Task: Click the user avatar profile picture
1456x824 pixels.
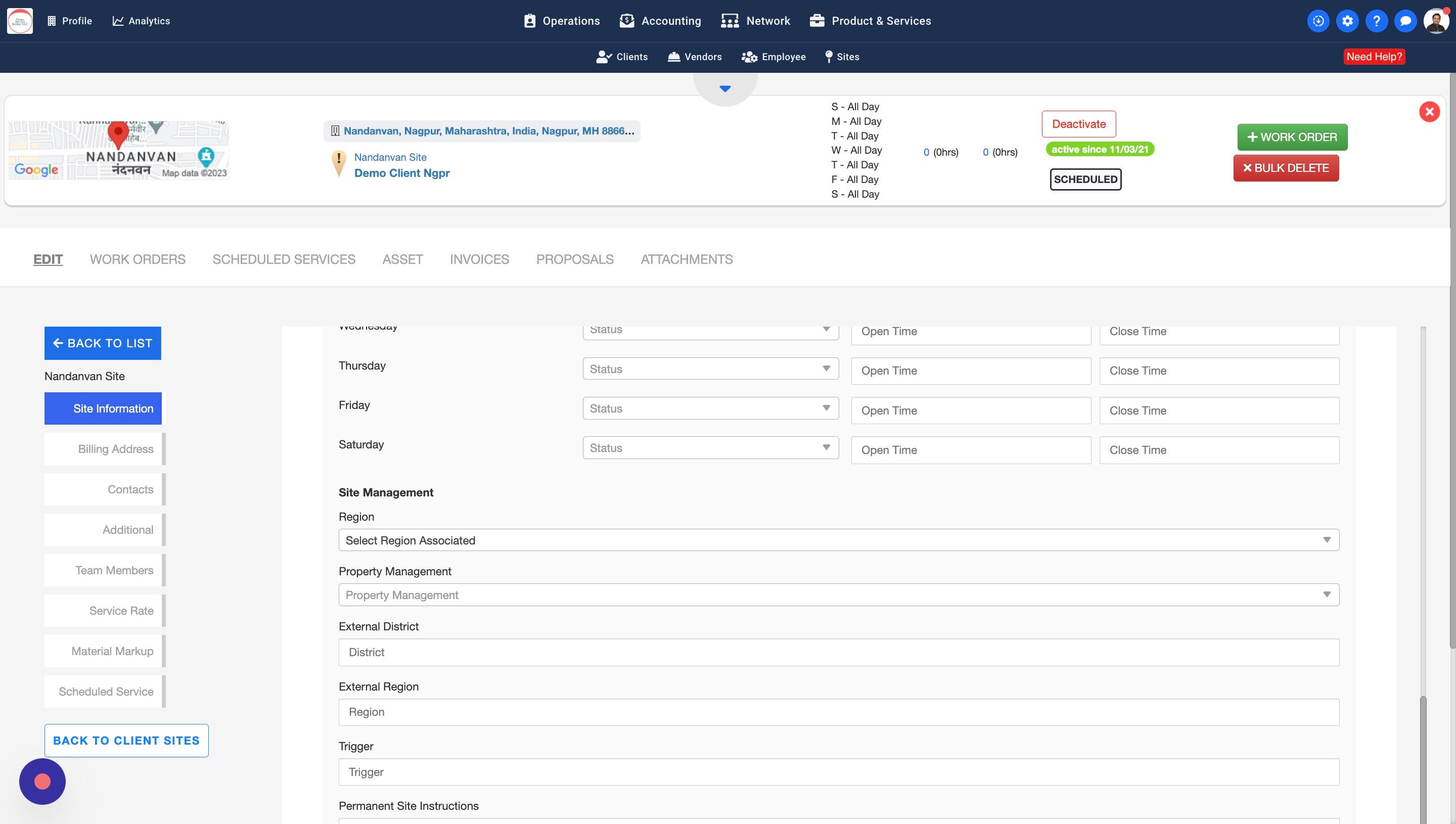Action: coord(1436,21)
